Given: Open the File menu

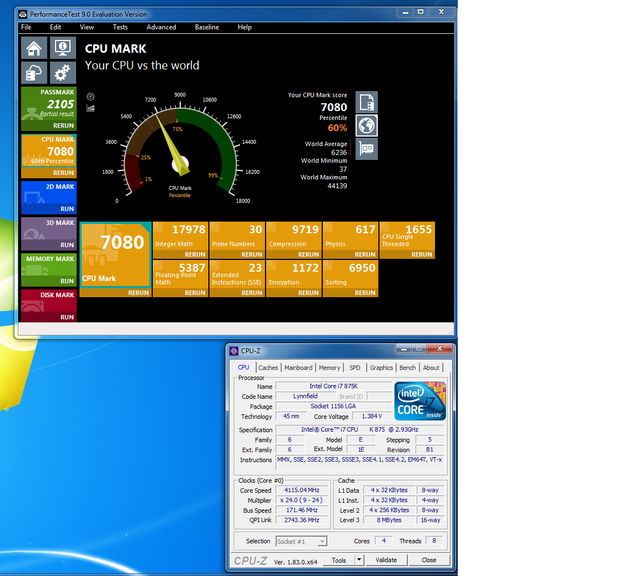Looking at the screenshot, I should coord(26,27).
